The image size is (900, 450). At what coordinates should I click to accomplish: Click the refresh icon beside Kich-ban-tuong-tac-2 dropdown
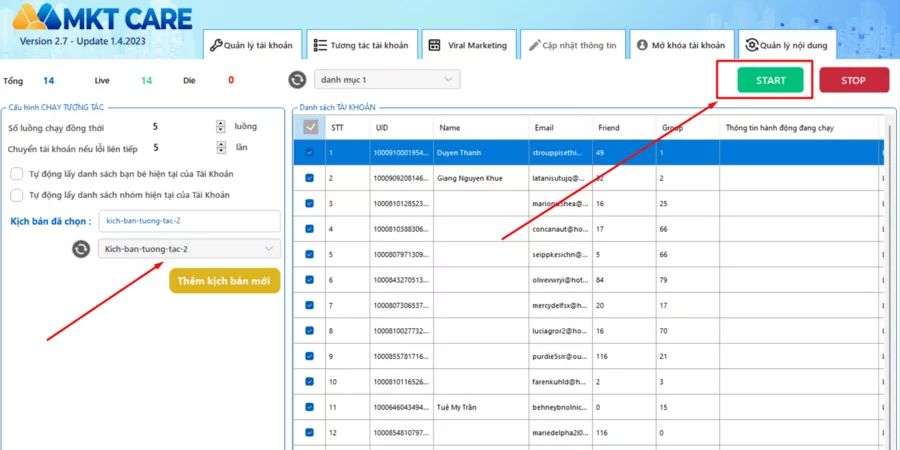81,249
